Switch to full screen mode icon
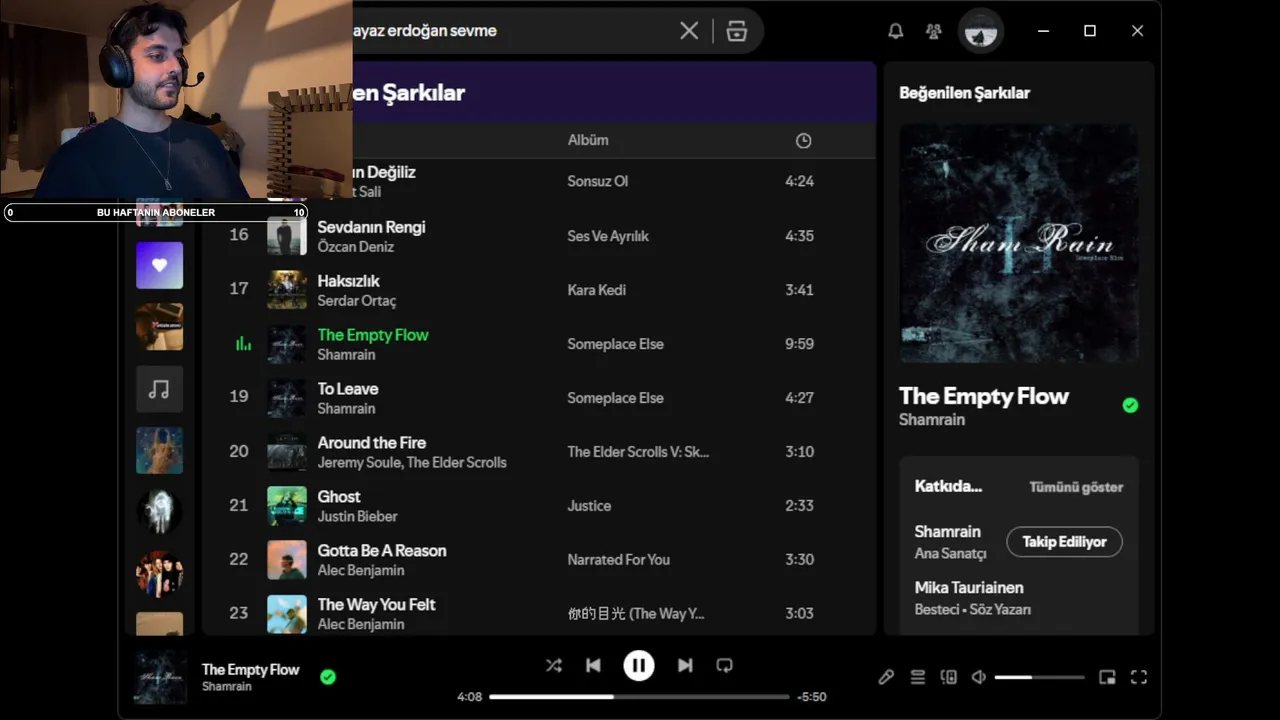 click(1138, 677)
